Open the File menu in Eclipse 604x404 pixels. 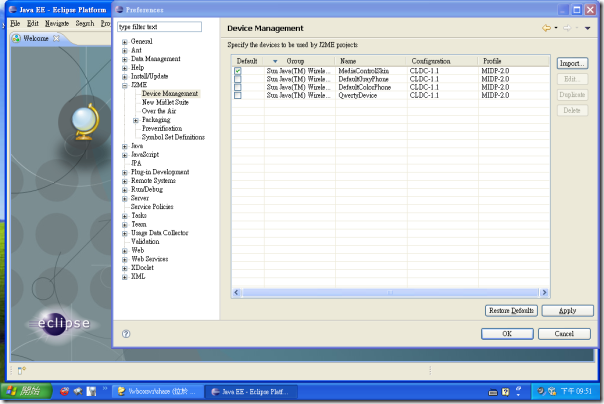pos(15,23)
